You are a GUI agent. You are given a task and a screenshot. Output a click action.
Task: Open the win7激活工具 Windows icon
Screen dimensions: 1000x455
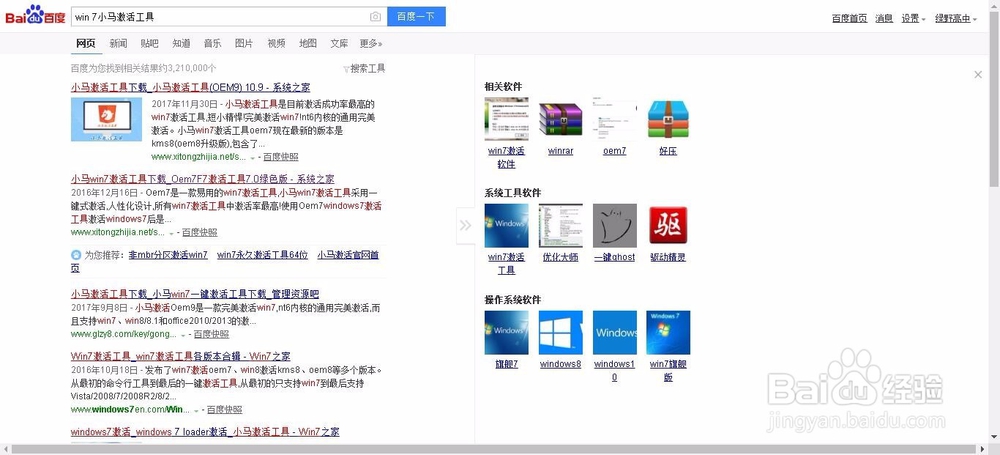506,225
